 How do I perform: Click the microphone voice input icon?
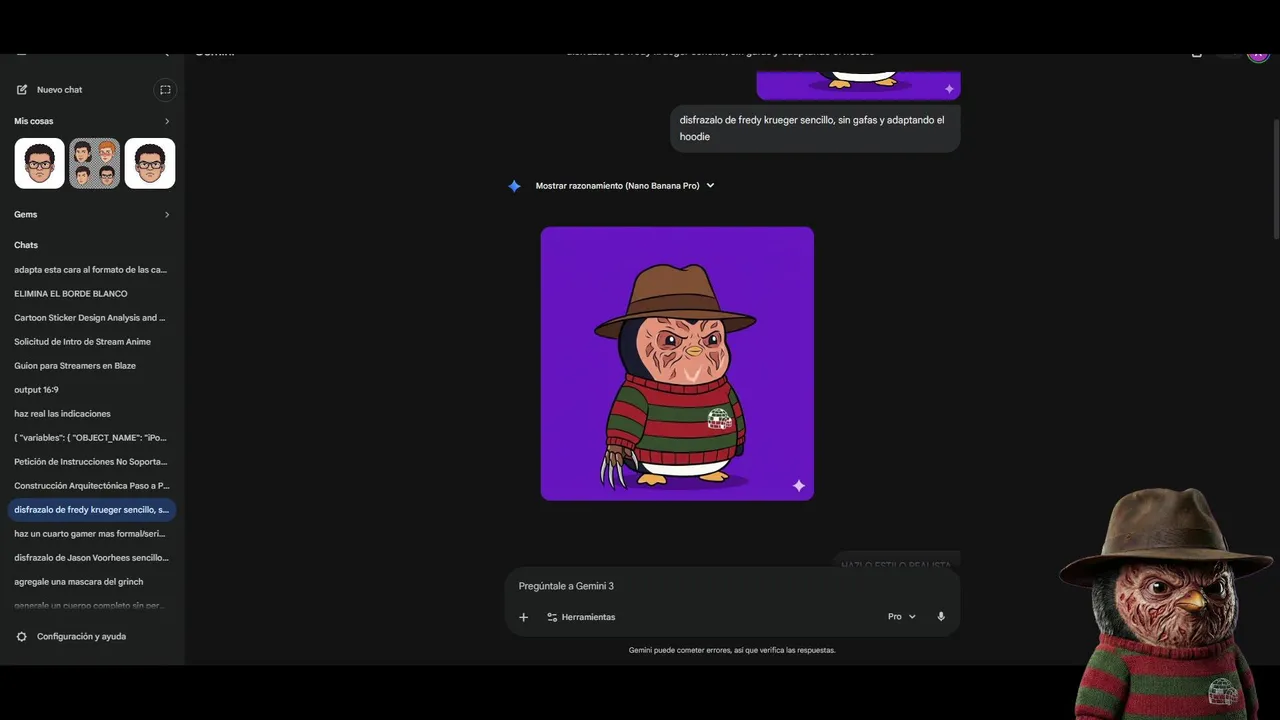941,617
